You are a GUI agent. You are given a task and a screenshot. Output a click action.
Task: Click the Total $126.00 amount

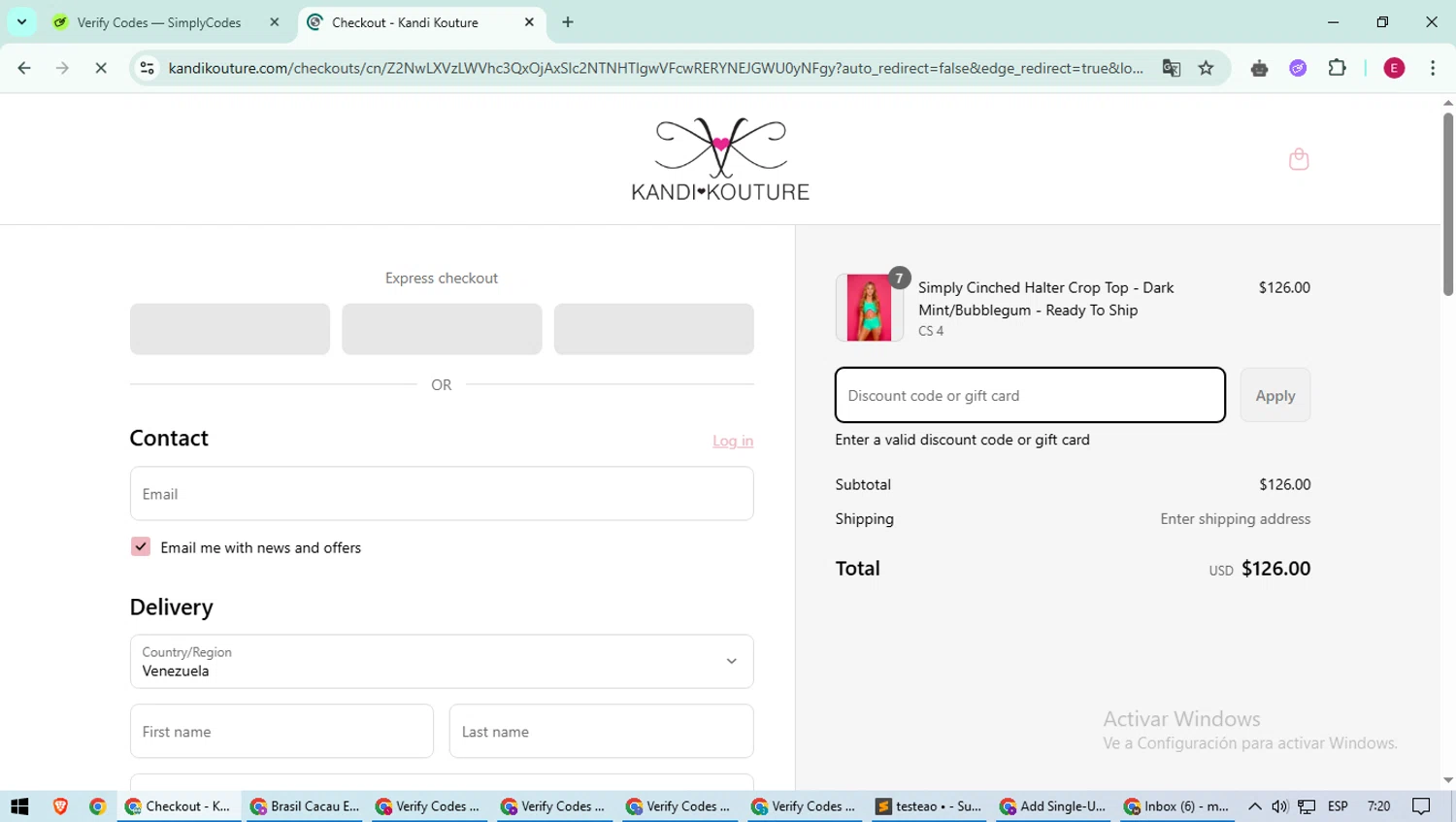coord(1275,569)
